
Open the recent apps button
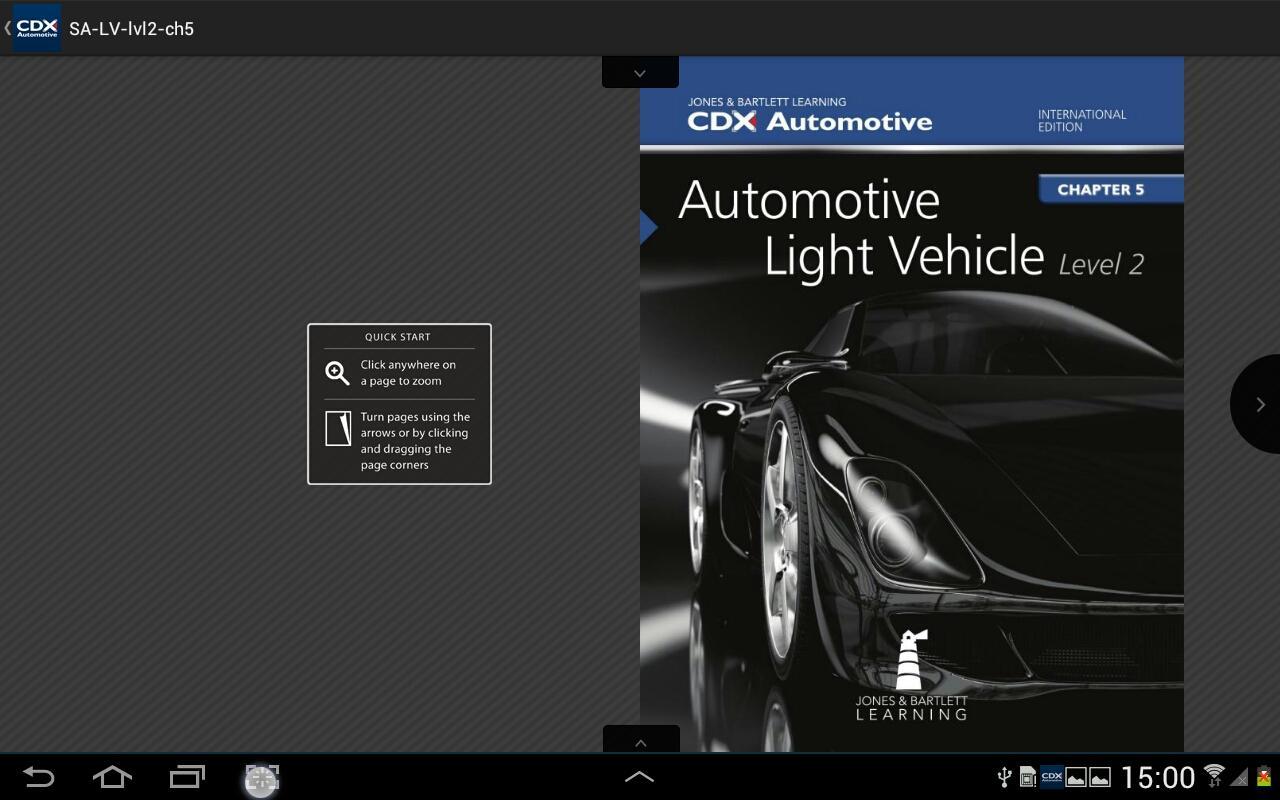point(187,777)
